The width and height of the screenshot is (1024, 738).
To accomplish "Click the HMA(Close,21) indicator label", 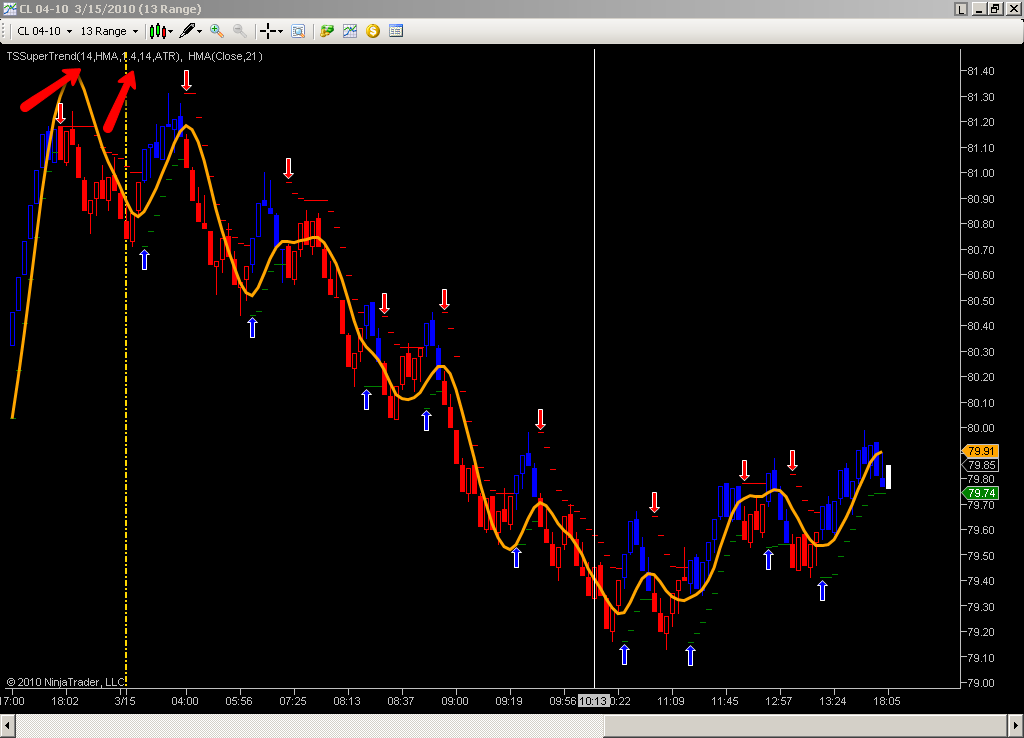I will click(225, 56).
